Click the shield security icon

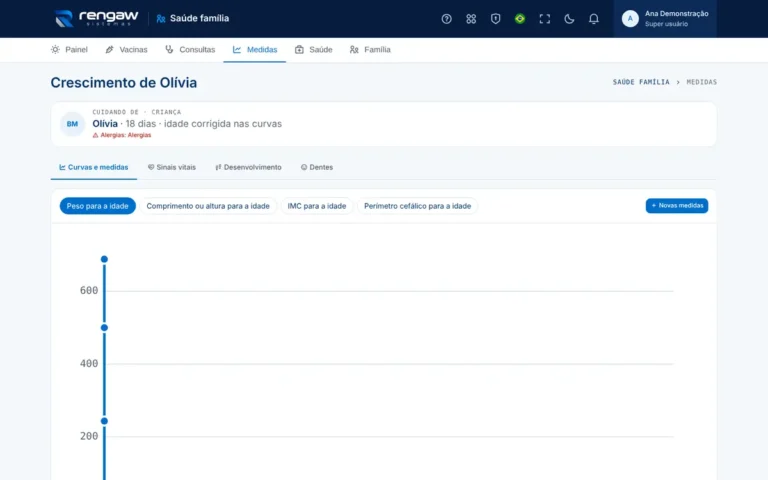(x=495, y=19)
